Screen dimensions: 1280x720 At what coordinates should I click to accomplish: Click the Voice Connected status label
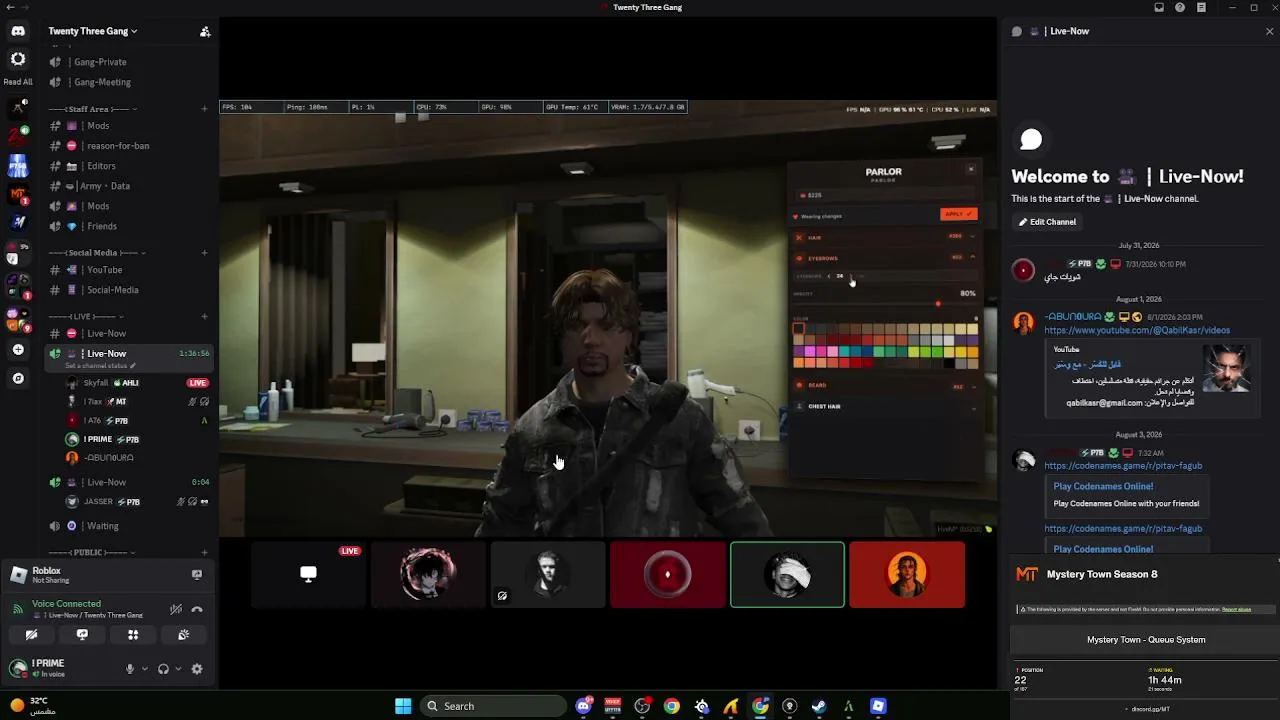point(66,604)
